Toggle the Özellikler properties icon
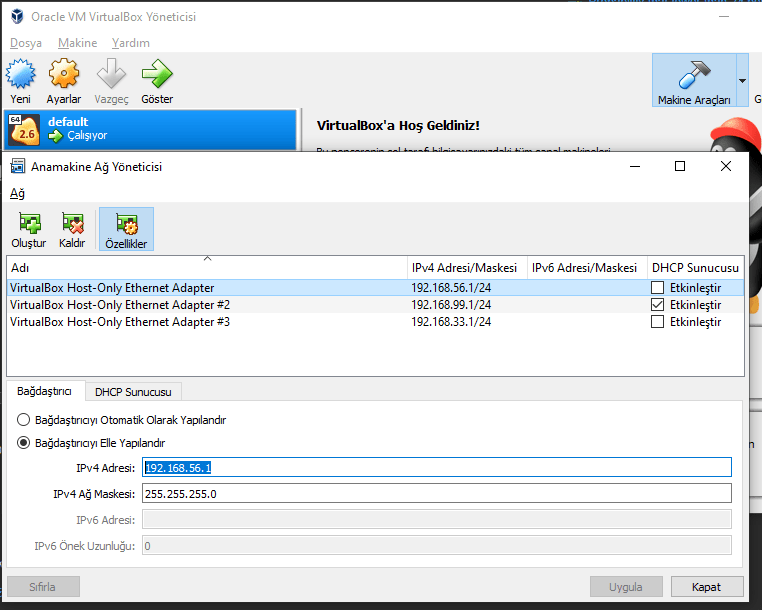The height and width of the screenshot is (610, 762). [126, 229]
